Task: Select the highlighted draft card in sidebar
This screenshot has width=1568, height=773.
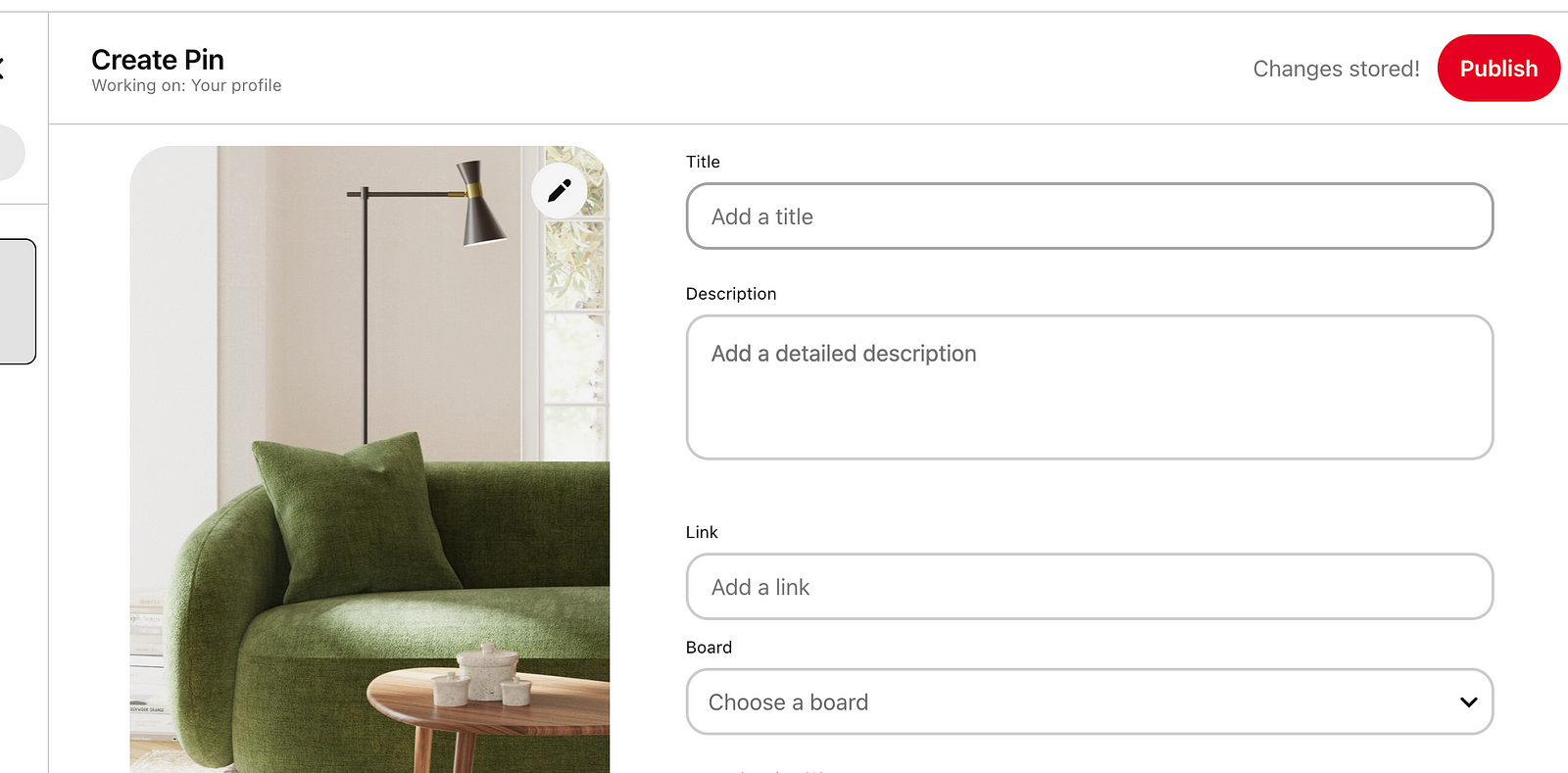Action: 17,302
